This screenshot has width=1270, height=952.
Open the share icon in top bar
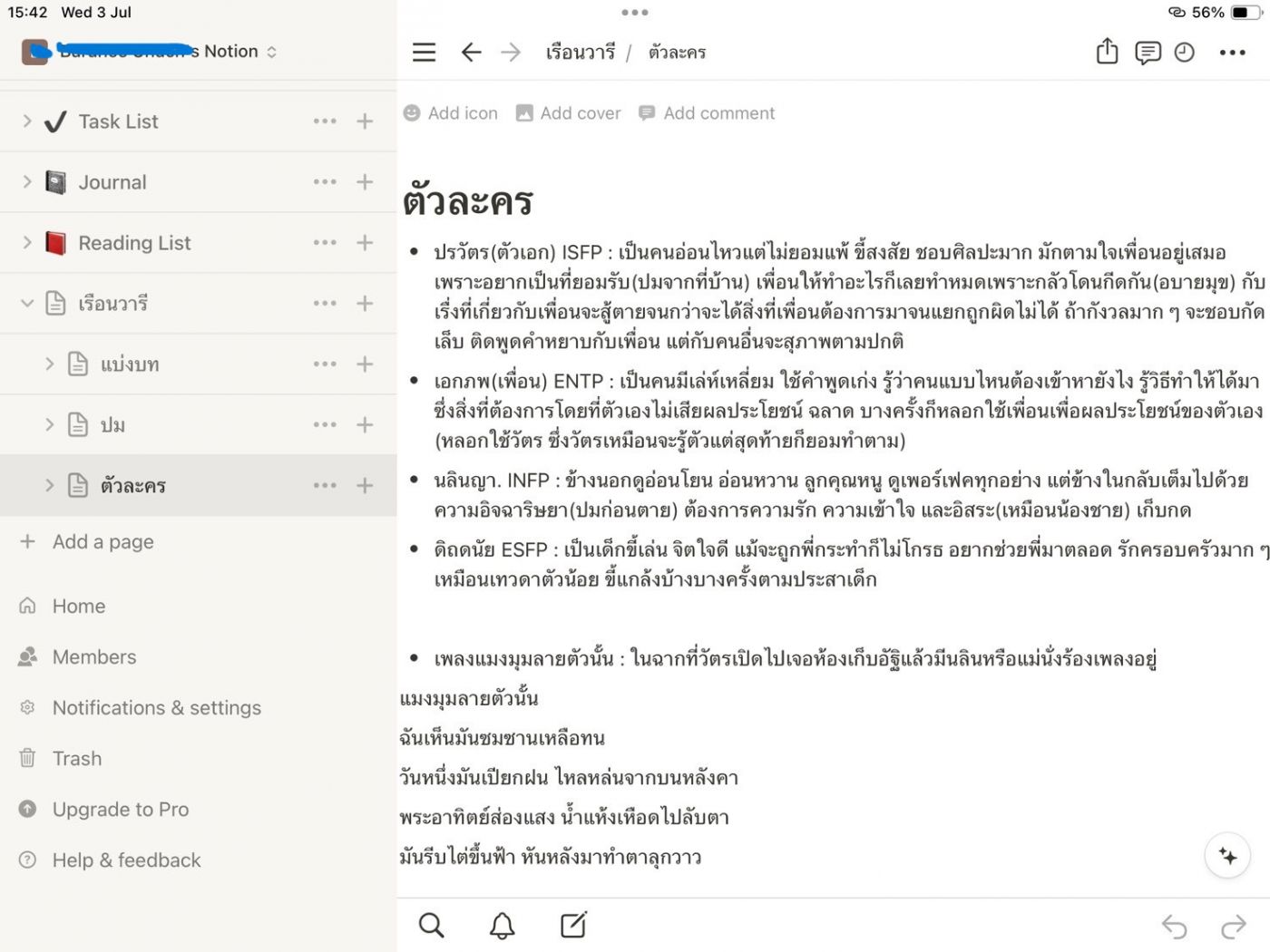click(x=1107, y=52)
